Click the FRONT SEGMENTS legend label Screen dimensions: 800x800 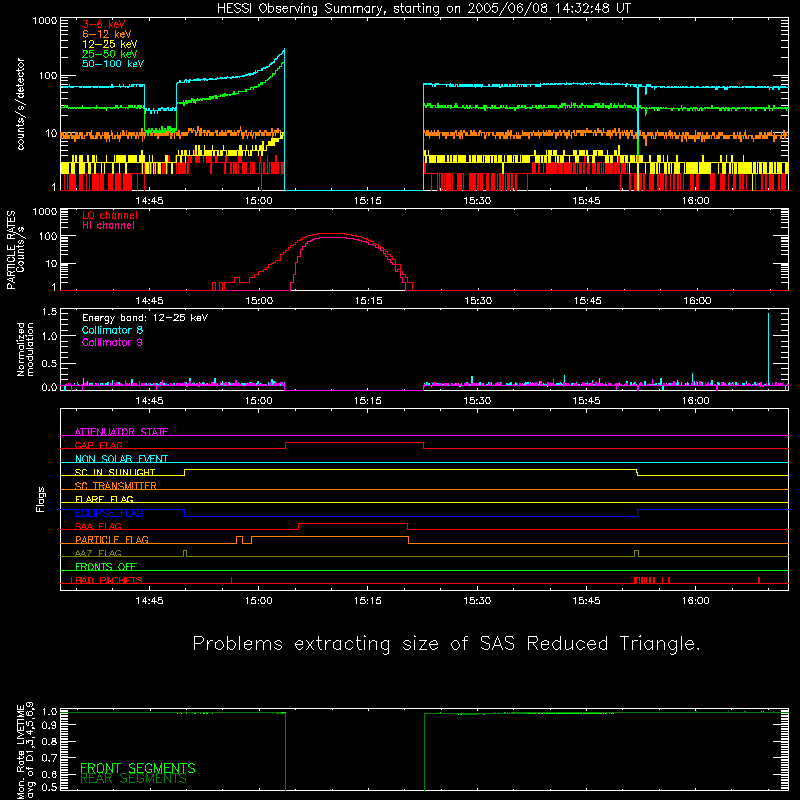click(138, 768)
